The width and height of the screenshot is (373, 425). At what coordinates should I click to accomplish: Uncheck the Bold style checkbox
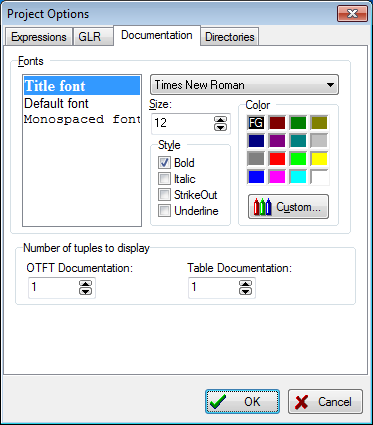[x=164, y=163]
